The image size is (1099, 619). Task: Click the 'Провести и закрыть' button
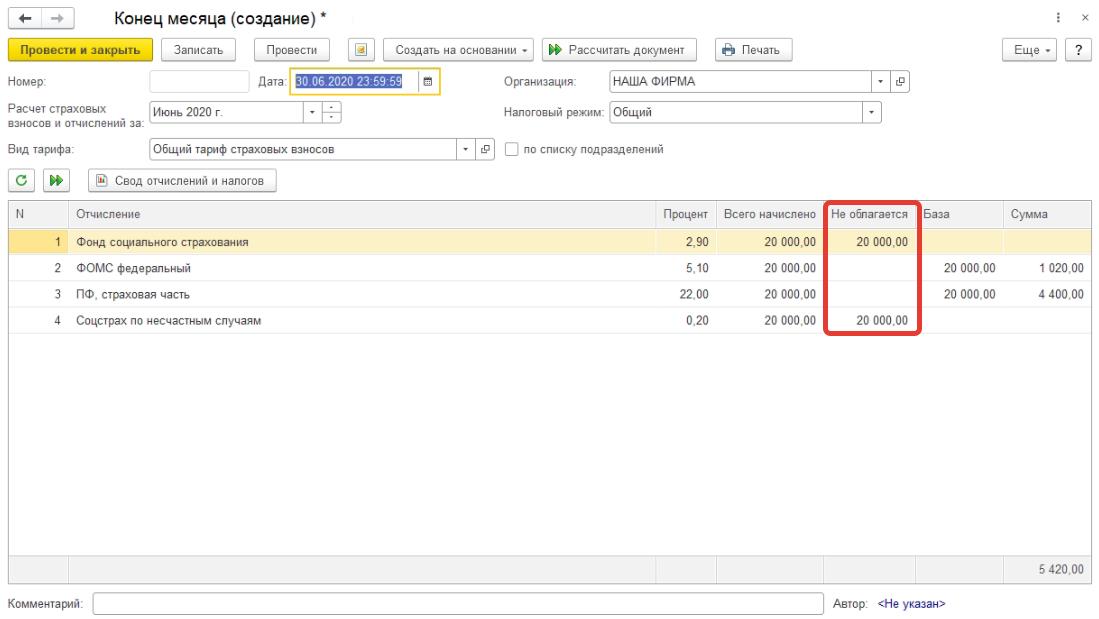click(x=80, y=50)
